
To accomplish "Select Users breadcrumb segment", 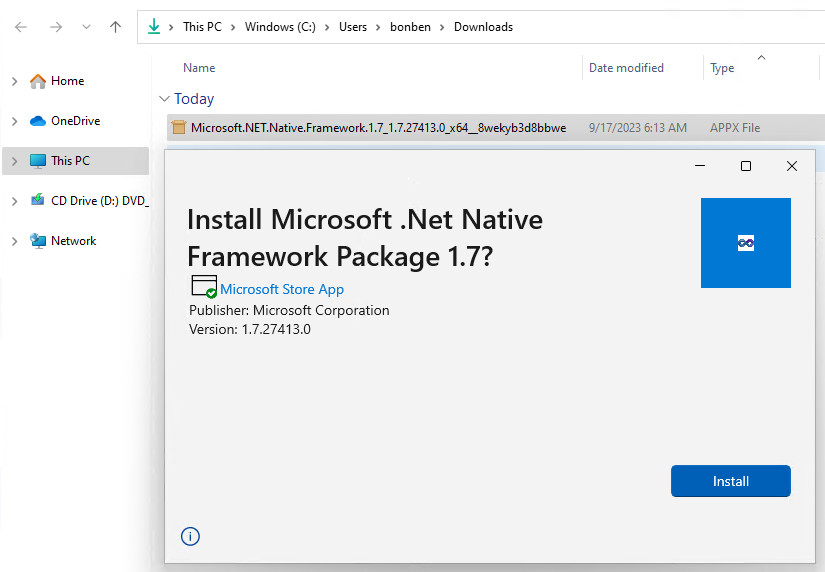I will tap(353, 27).
